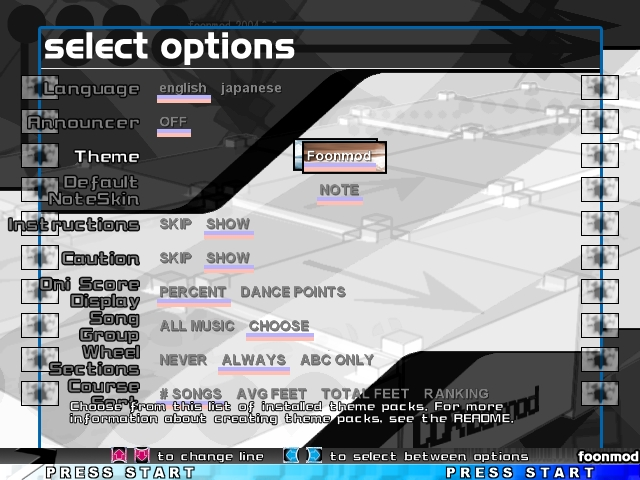Click the theme pack help description text

[290, 412]
